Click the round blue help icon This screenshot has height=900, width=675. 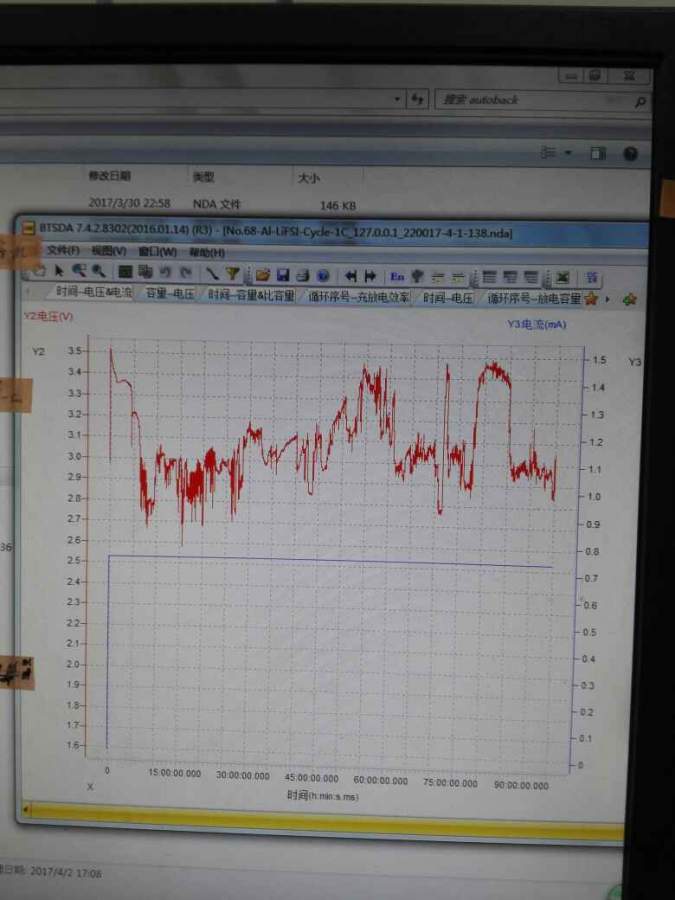click(x=323, y=276)
